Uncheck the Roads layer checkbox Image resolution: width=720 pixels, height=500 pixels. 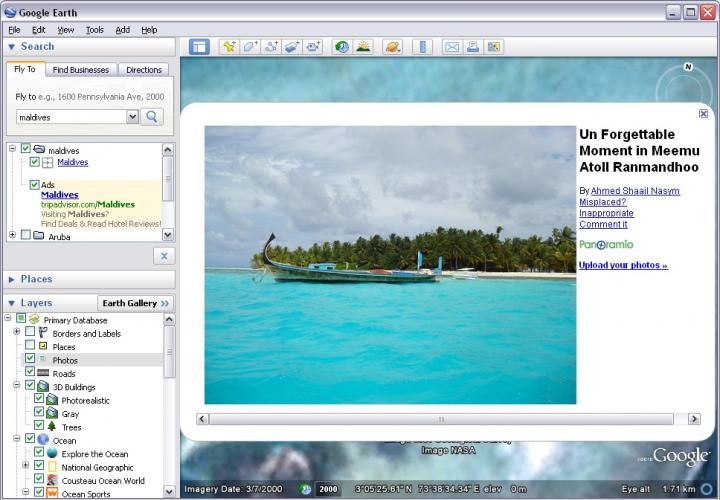pyautogui.click(x=30, y=373)
